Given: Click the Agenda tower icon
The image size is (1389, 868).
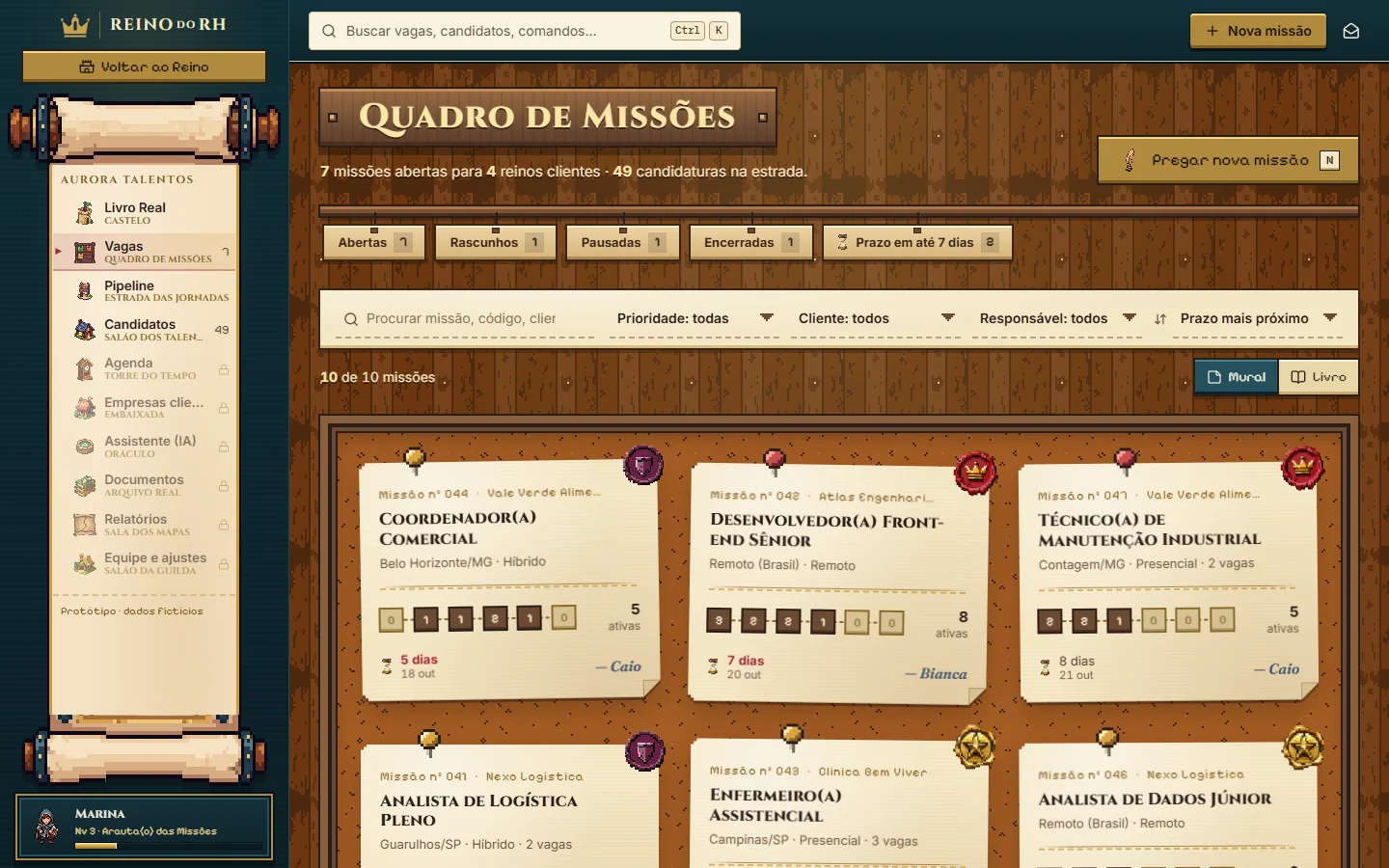Looking at the screenshot, I should 85,368.
